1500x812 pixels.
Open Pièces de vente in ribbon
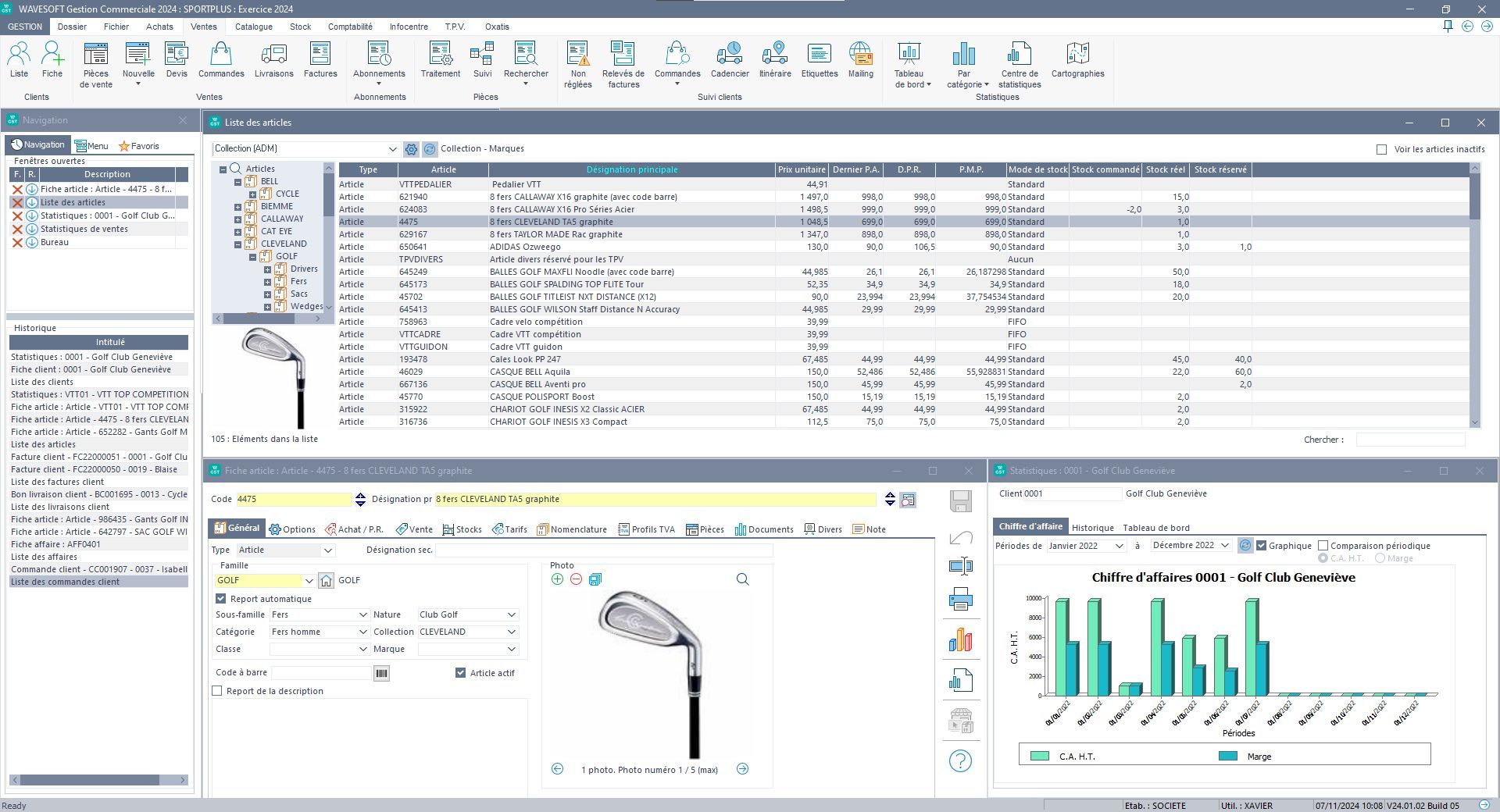click(96, 65)
